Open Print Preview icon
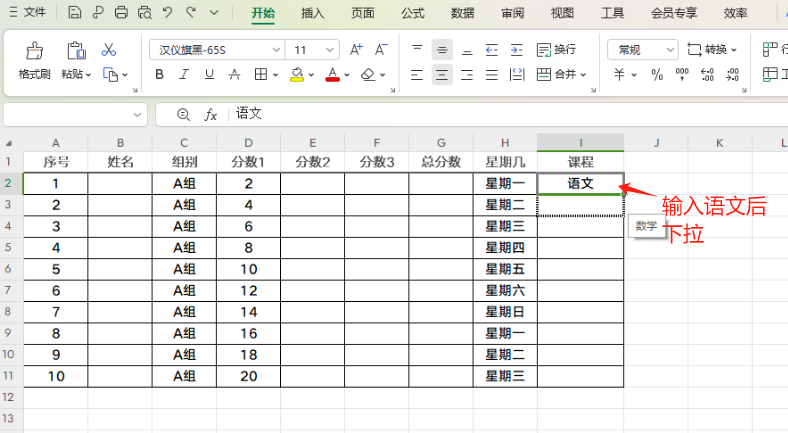This screenshot has height=433, width=788. (x=145, y=13)
